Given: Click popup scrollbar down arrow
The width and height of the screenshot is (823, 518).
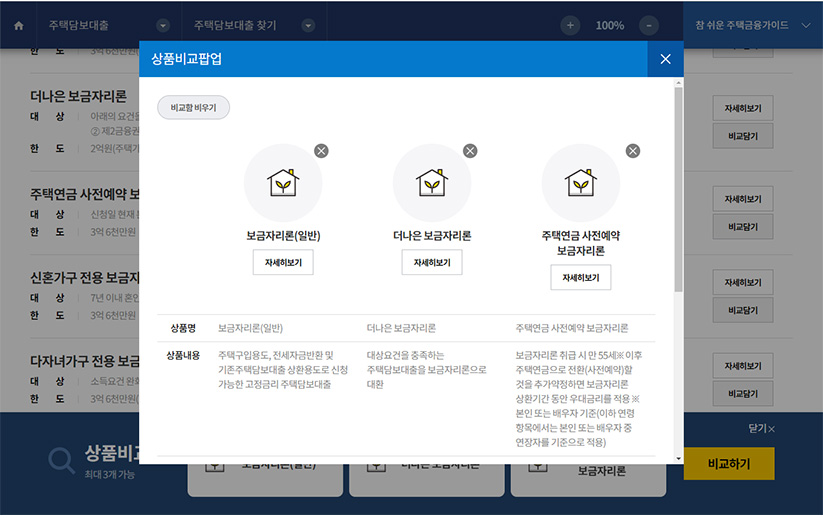Looking at the screenshot, I should (x=679, y=459).
